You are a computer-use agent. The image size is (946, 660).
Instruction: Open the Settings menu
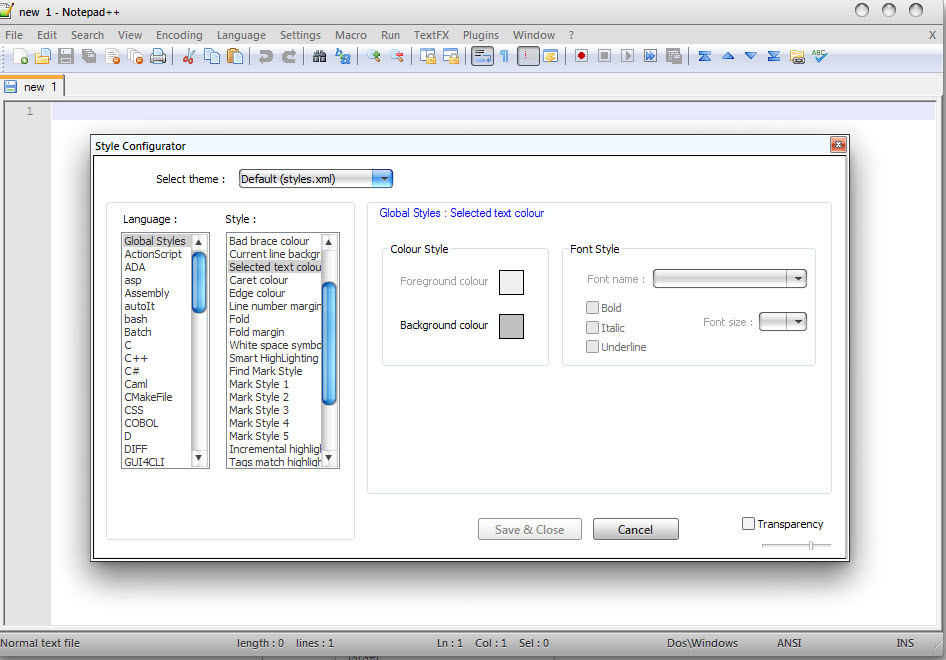300,35
